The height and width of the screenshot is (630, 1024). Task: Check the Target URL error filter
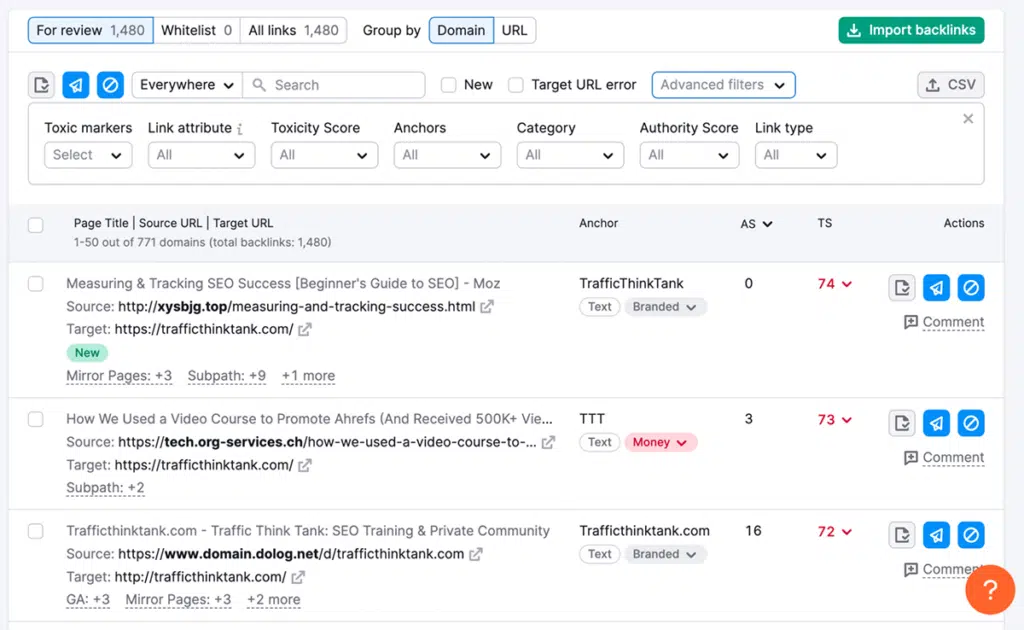(516, 85)
